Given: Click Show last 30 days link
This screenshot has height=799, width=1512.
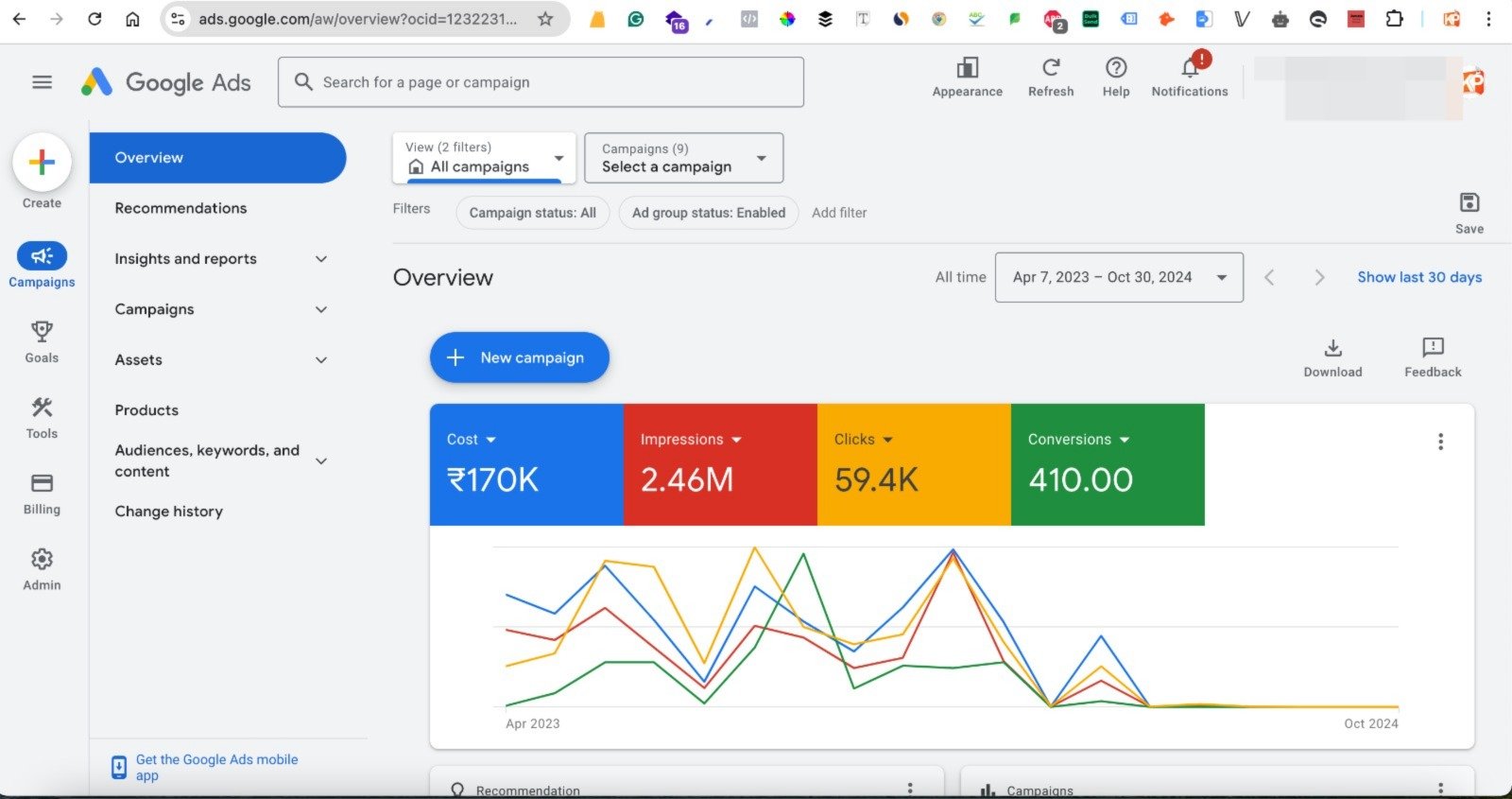Looking at the screenshot, I should 1419,277.
